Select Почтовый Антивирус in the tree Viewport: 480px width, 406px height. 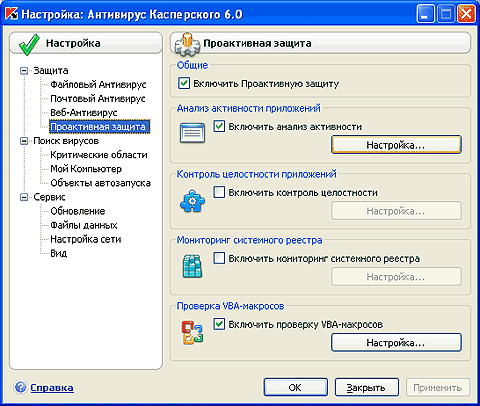click(98, 99)
